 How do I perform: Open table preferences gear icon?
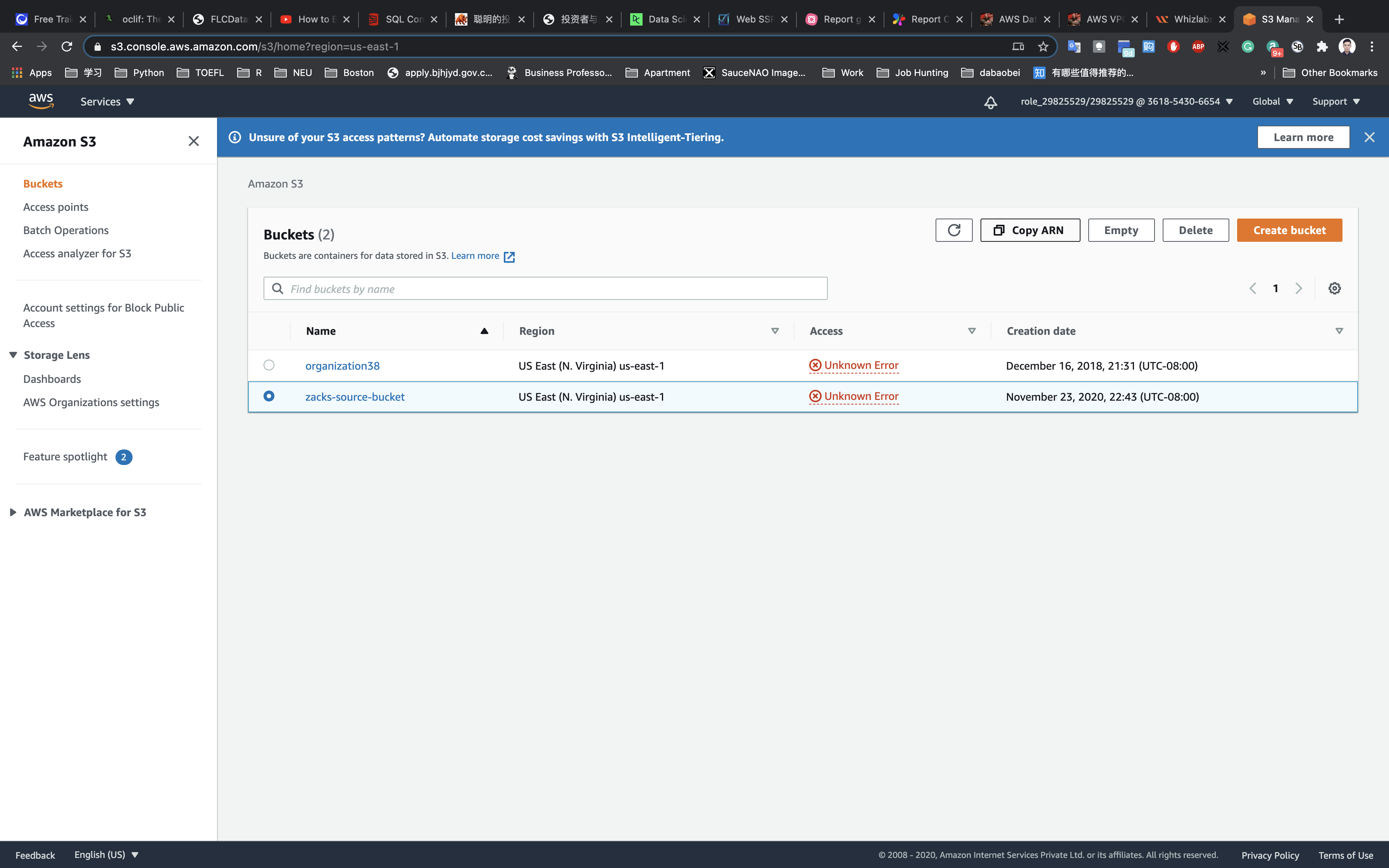click(x=1334, y=288)
